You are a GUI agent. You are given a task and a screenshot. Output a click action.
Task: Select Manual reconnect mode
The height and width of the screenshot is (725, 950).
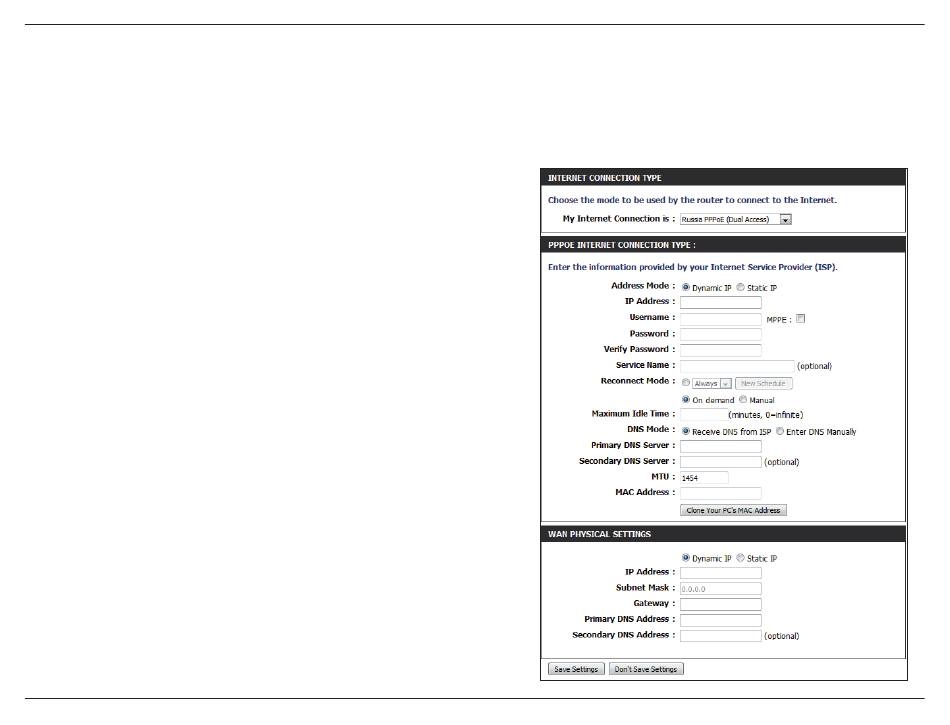[743, 400]
